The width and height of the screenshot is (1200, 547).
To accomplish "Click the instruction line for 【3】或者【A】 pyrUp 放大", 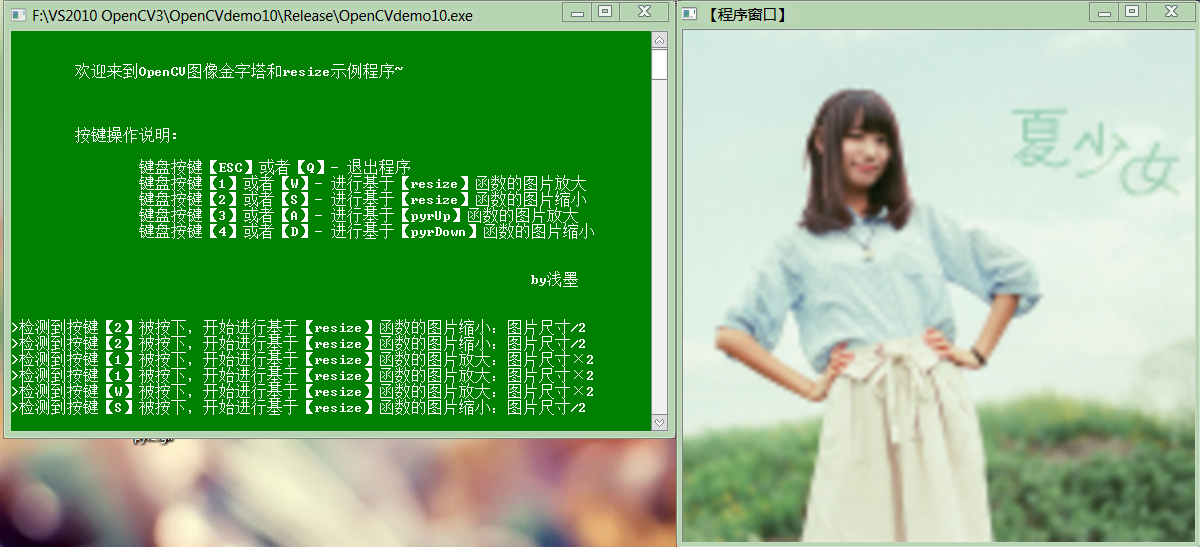I will tap(358, 215).
